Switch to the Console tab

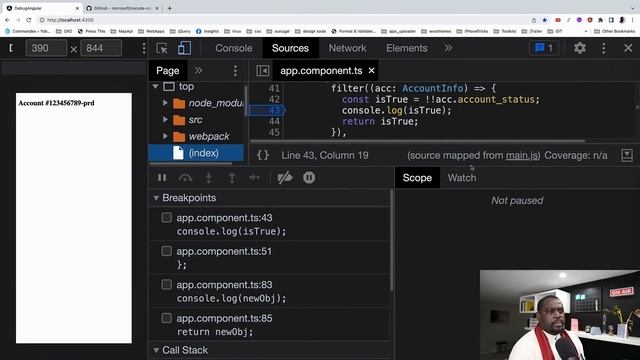tap(233, 48)
